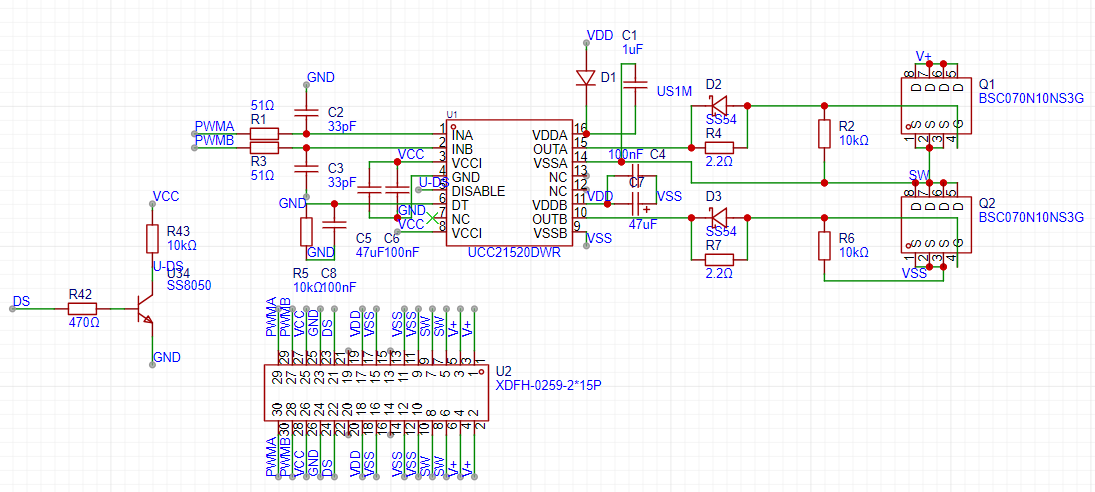
Task: Select Schottky diode D3 symbol
Action: (719, 217)
